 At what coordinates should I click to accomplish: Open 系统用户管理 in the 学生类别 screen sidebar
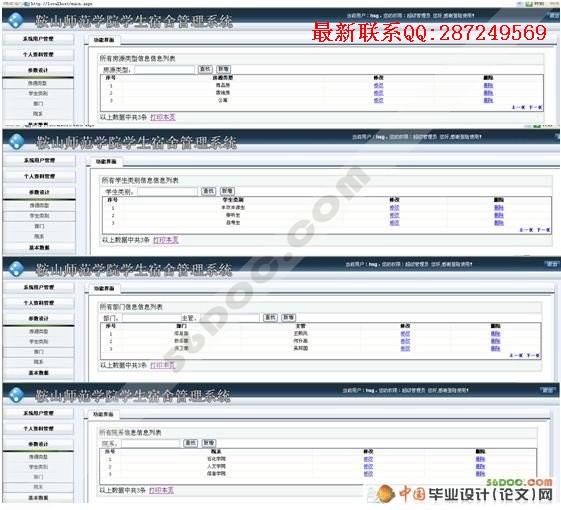click(39, 160)
